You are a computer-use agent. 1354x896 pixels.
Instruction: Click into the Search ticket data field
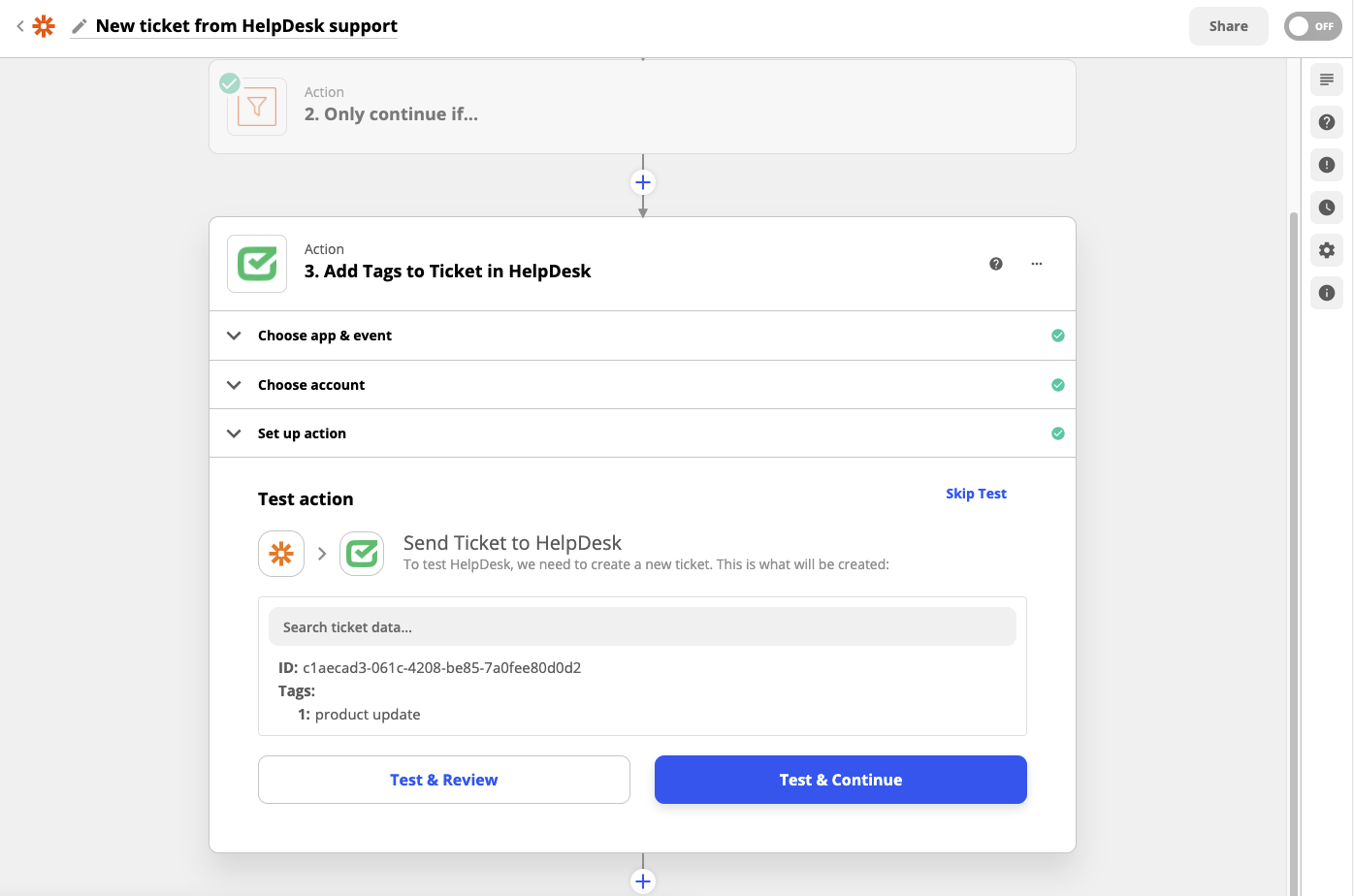642,627
